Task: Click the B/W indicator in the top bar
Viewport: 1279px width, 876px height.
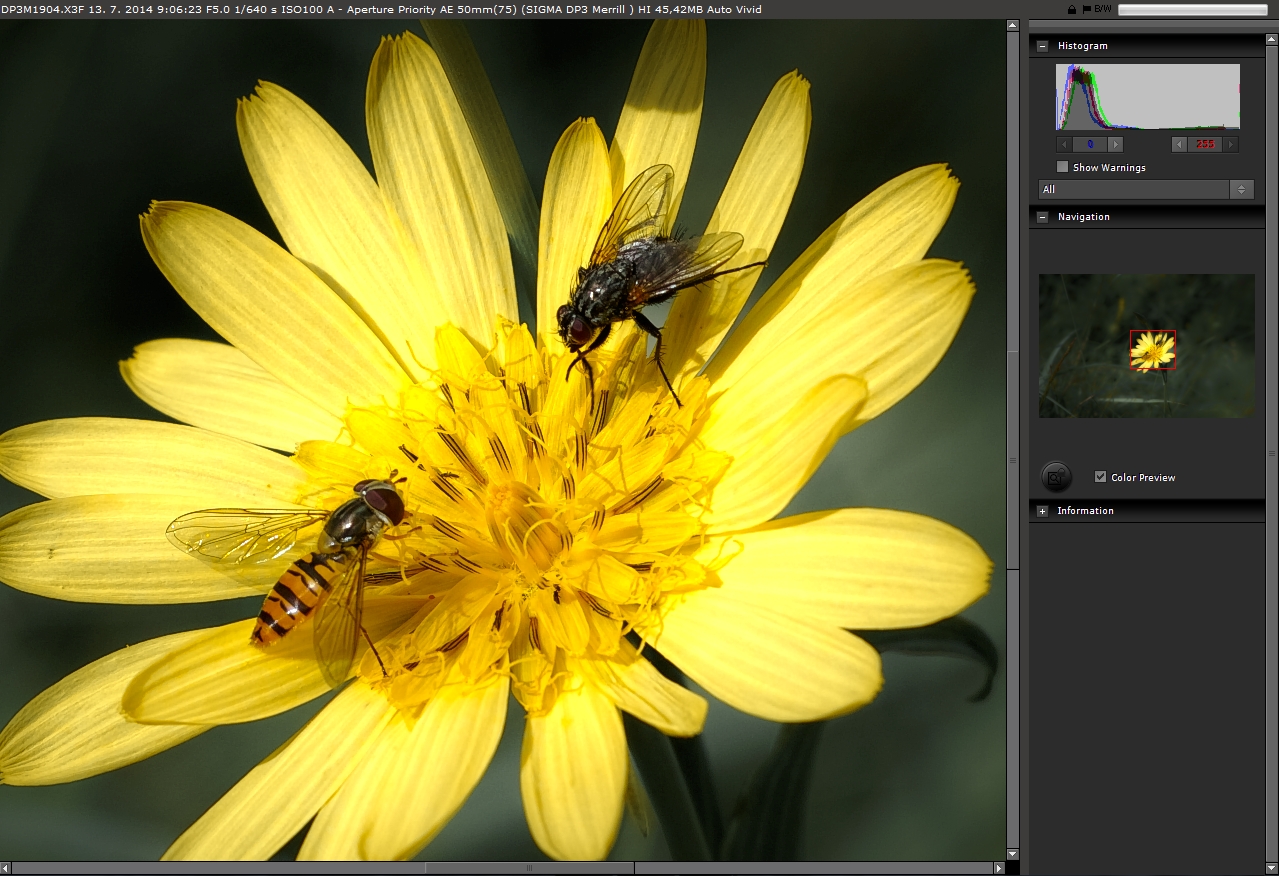Action: point(1102,9)
